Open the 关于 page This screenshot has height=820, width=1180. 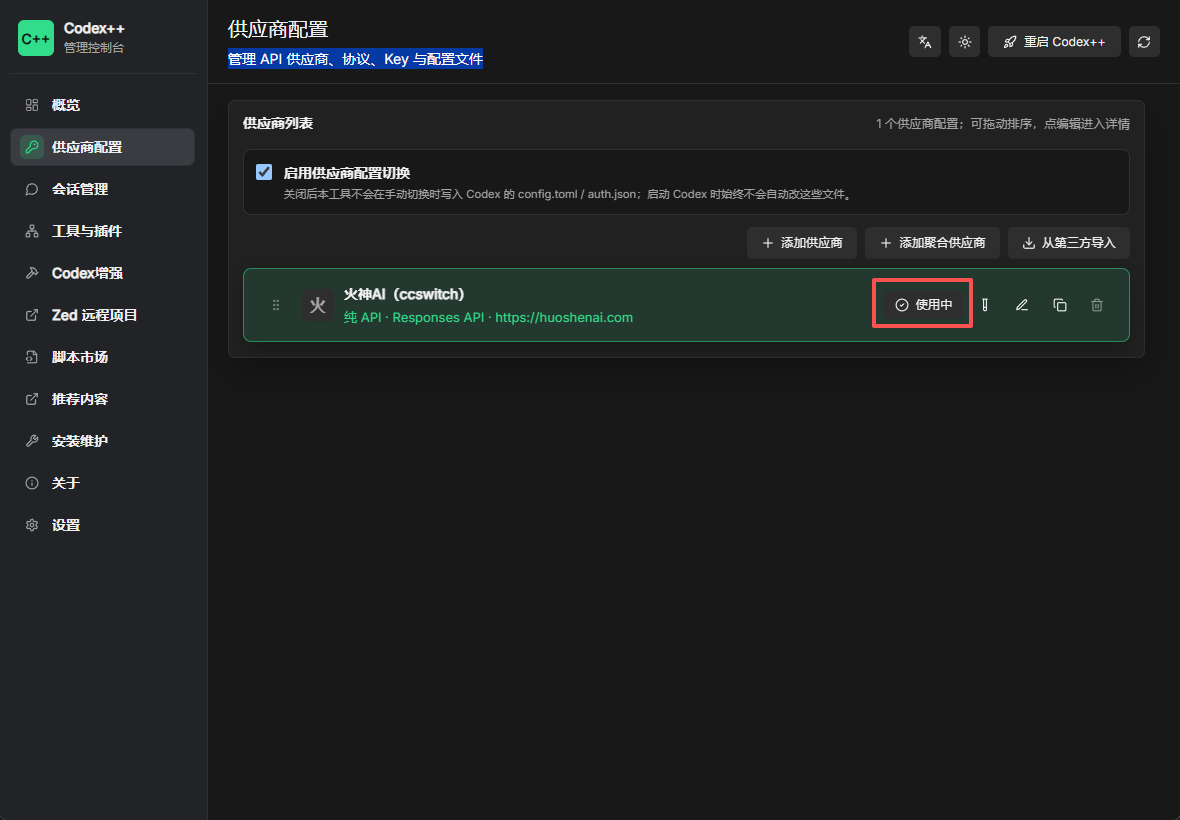(102, 483)
